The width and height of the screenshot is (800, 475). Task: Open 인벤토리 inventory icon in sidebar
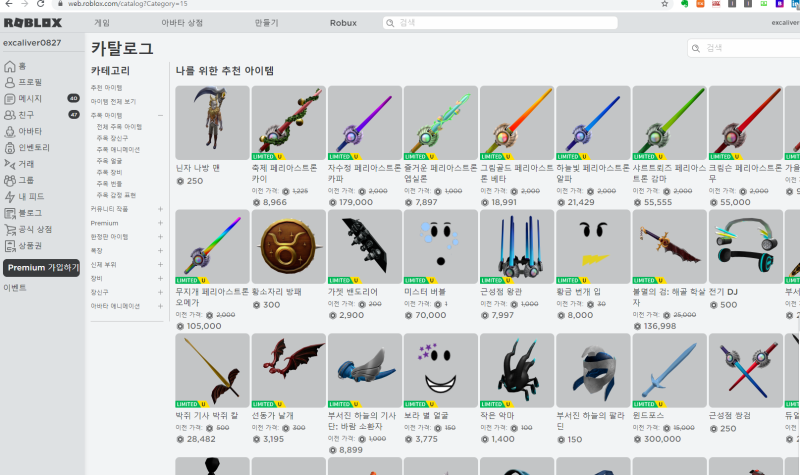click(10, 147)
